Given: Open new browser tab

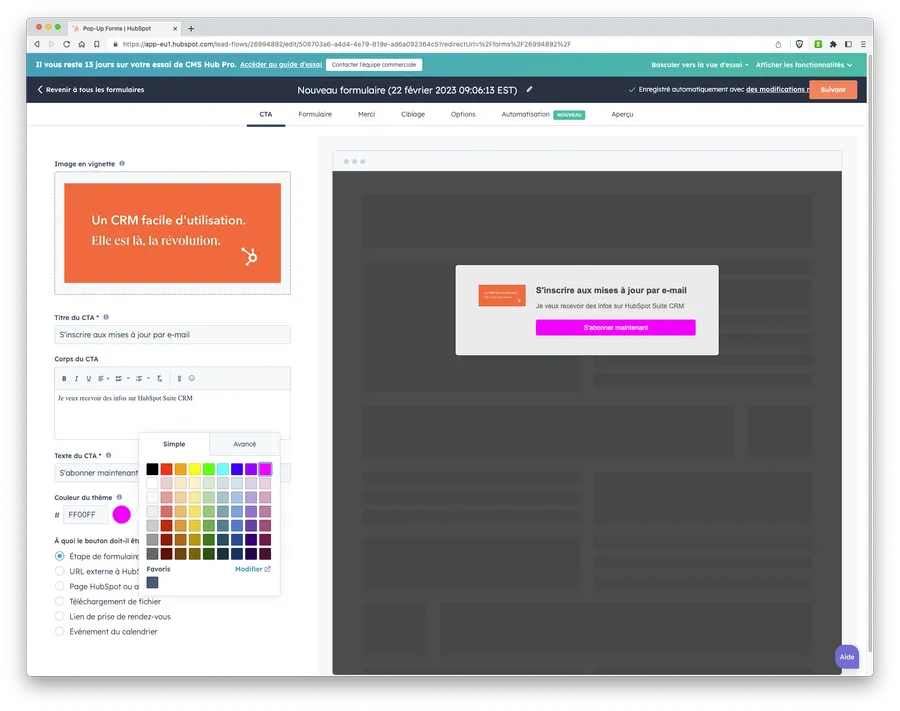Looking at the screenshot, I should pos(191,28).
